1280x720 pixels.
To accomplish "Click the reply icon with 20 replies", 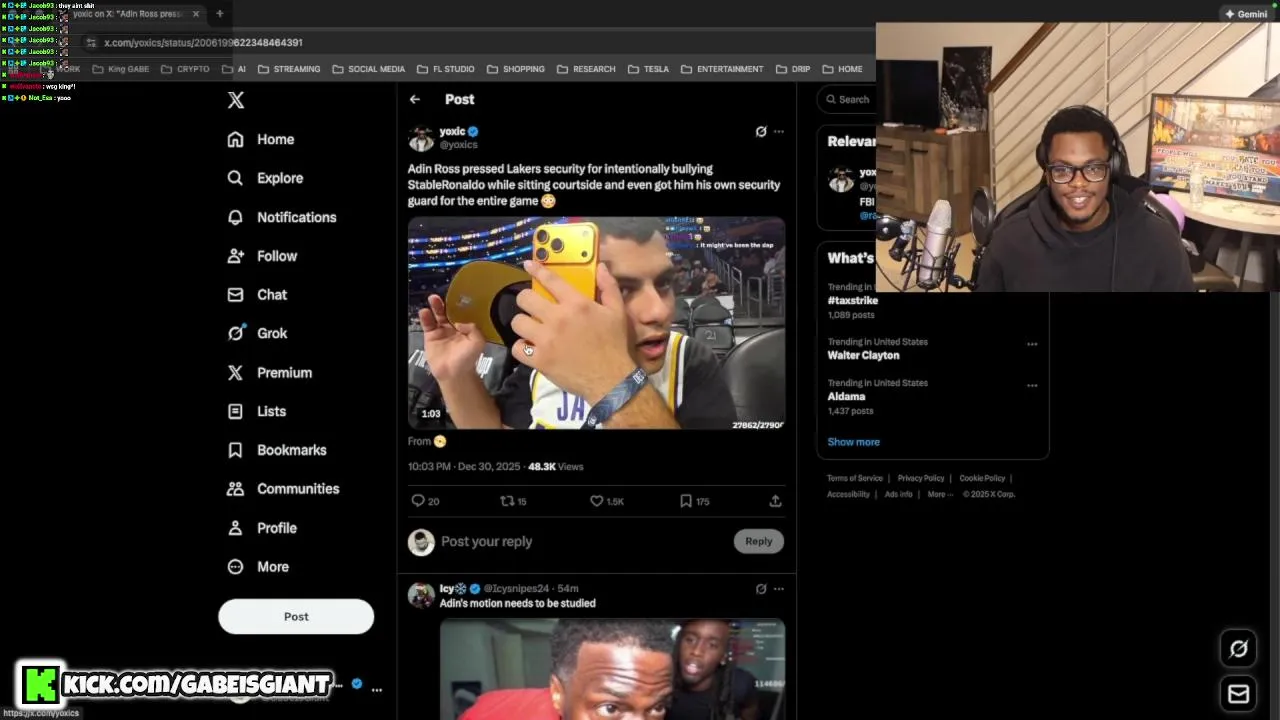I will click(x=425, y=501).
